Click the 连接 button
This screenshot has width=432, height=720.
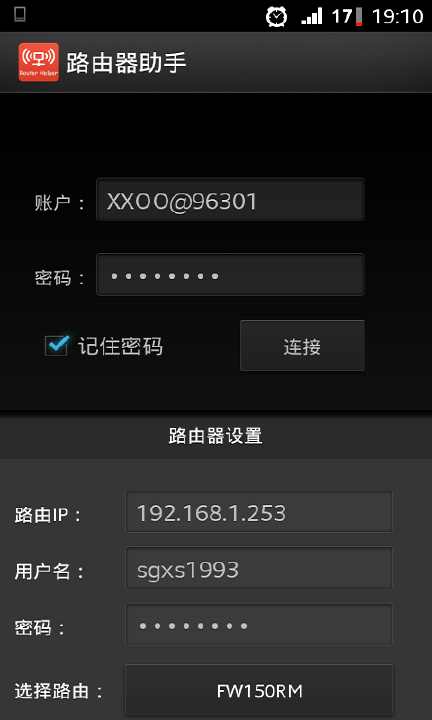pyautogui.click(x=303, y=346)
